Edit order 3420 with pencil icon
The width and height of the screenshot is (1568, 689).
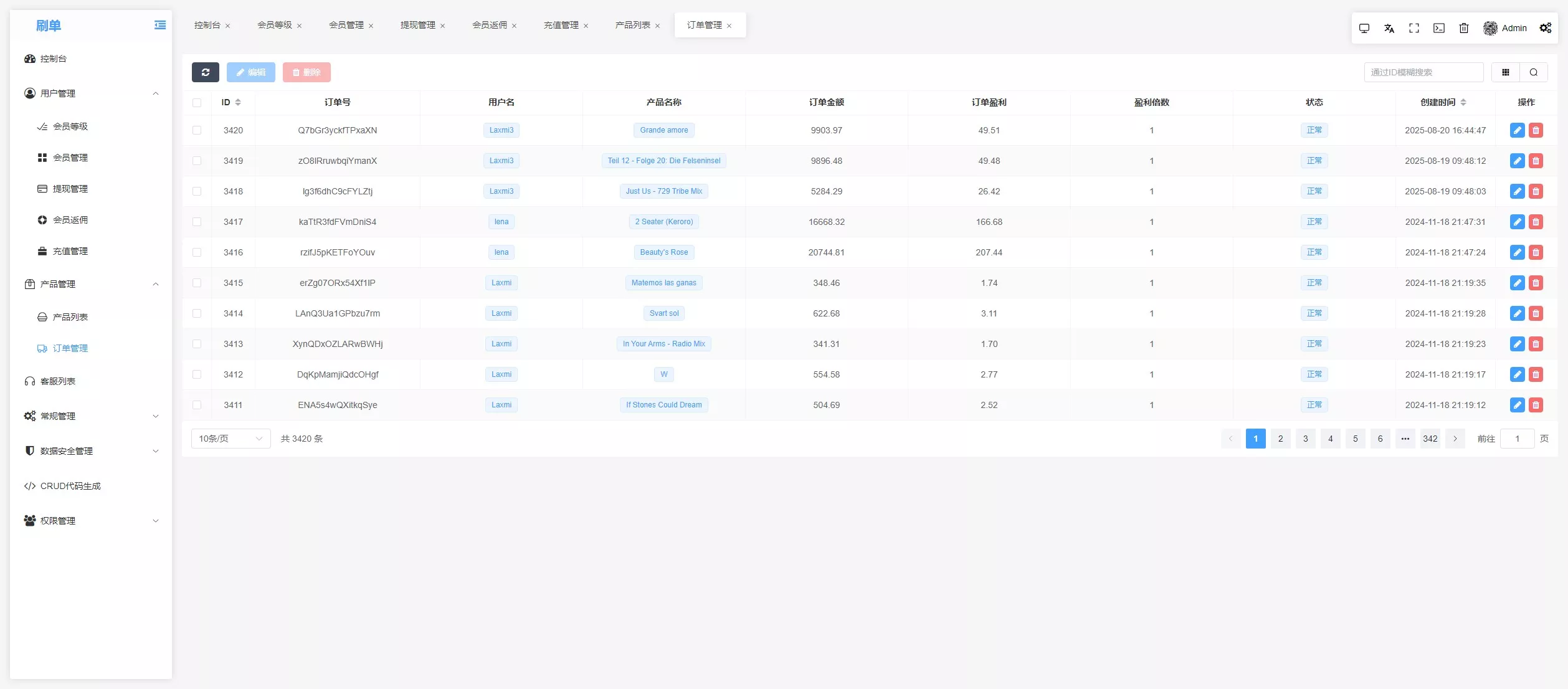point(1517,130)
